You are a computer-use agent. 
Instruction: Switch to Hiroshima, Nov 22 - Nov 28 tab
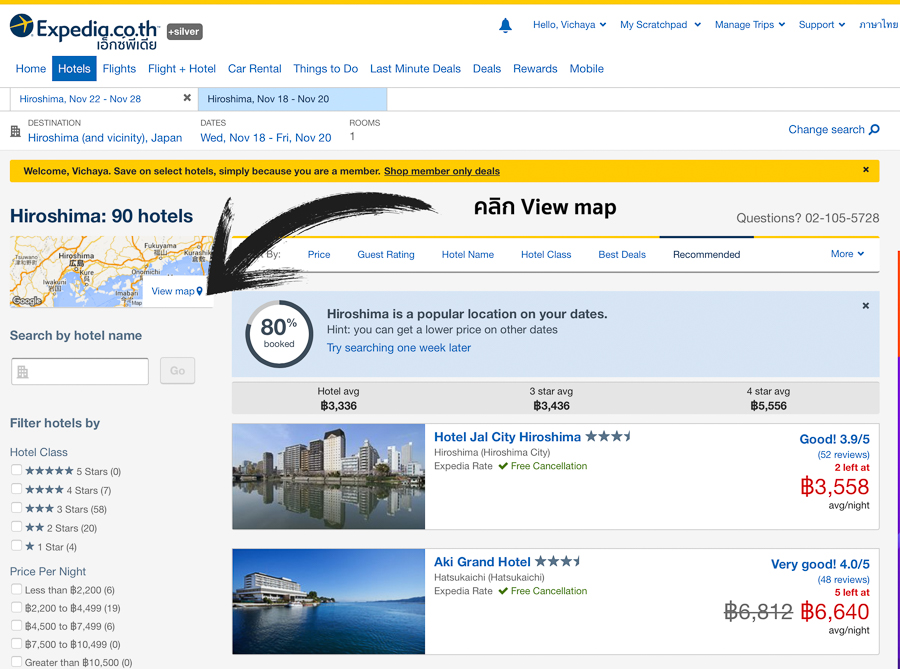point(80,99)
